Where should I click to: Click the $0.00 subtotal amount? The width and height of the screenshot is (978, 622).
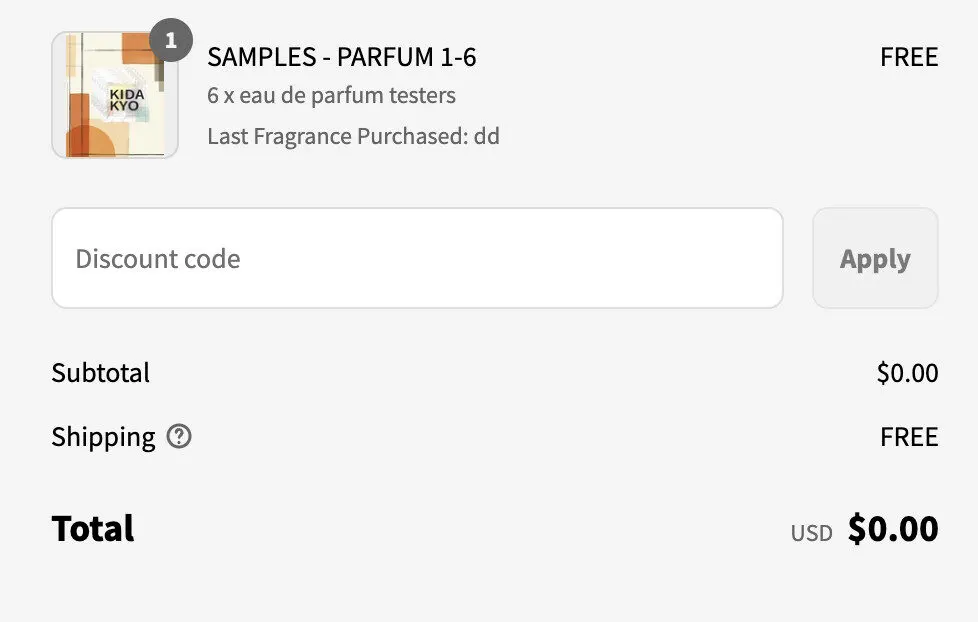907,373
